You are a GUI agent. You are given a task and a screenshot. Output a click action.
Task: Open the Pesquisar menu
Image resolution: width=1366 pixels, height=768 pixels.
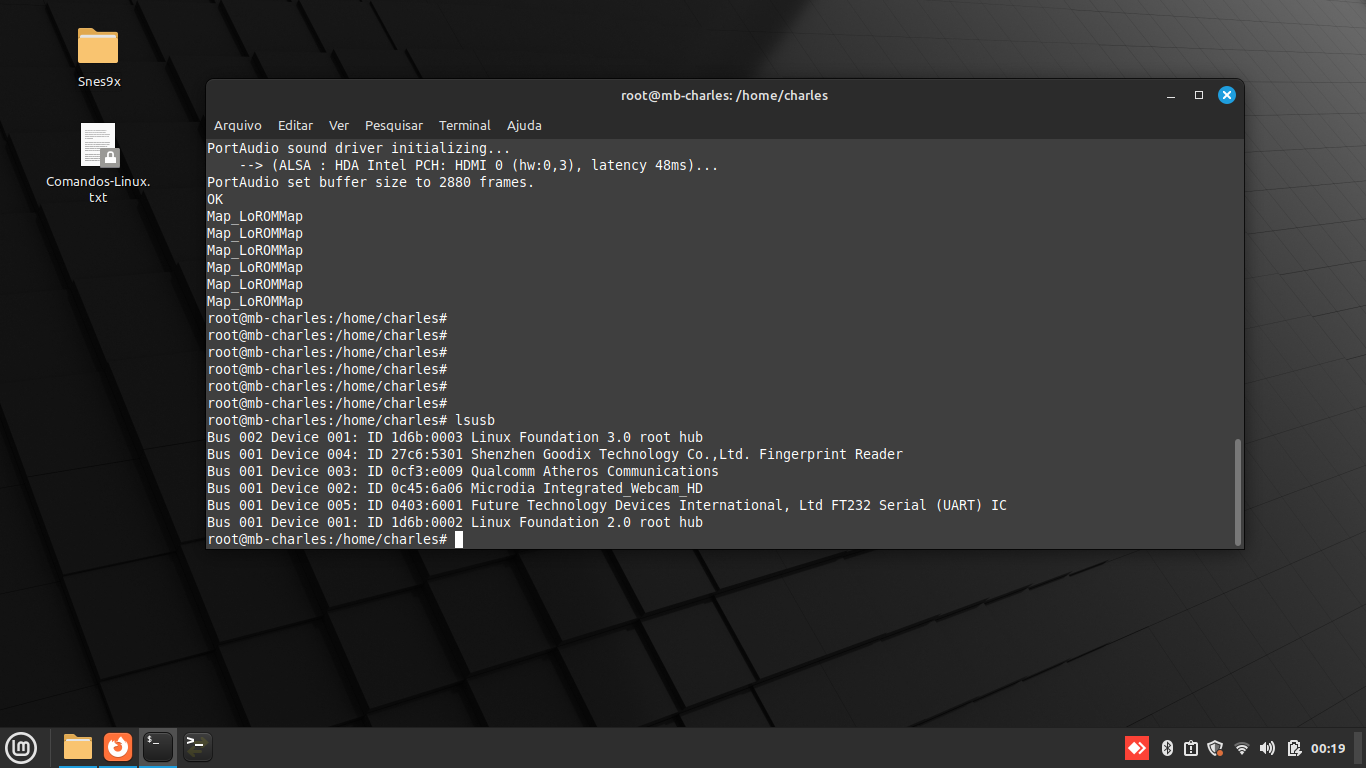[x=394, y=125]
